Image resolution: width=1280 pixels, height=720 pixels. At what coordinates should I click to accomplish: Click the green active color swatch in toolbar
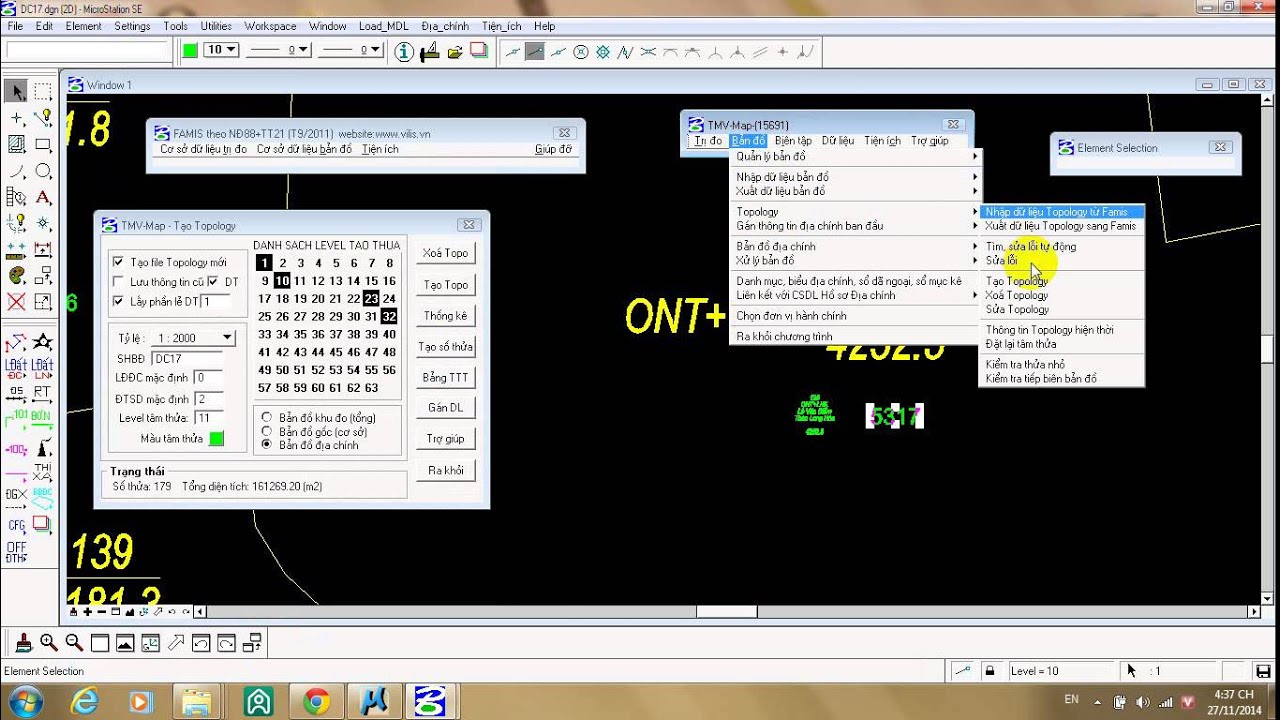[x=190, y=50]
